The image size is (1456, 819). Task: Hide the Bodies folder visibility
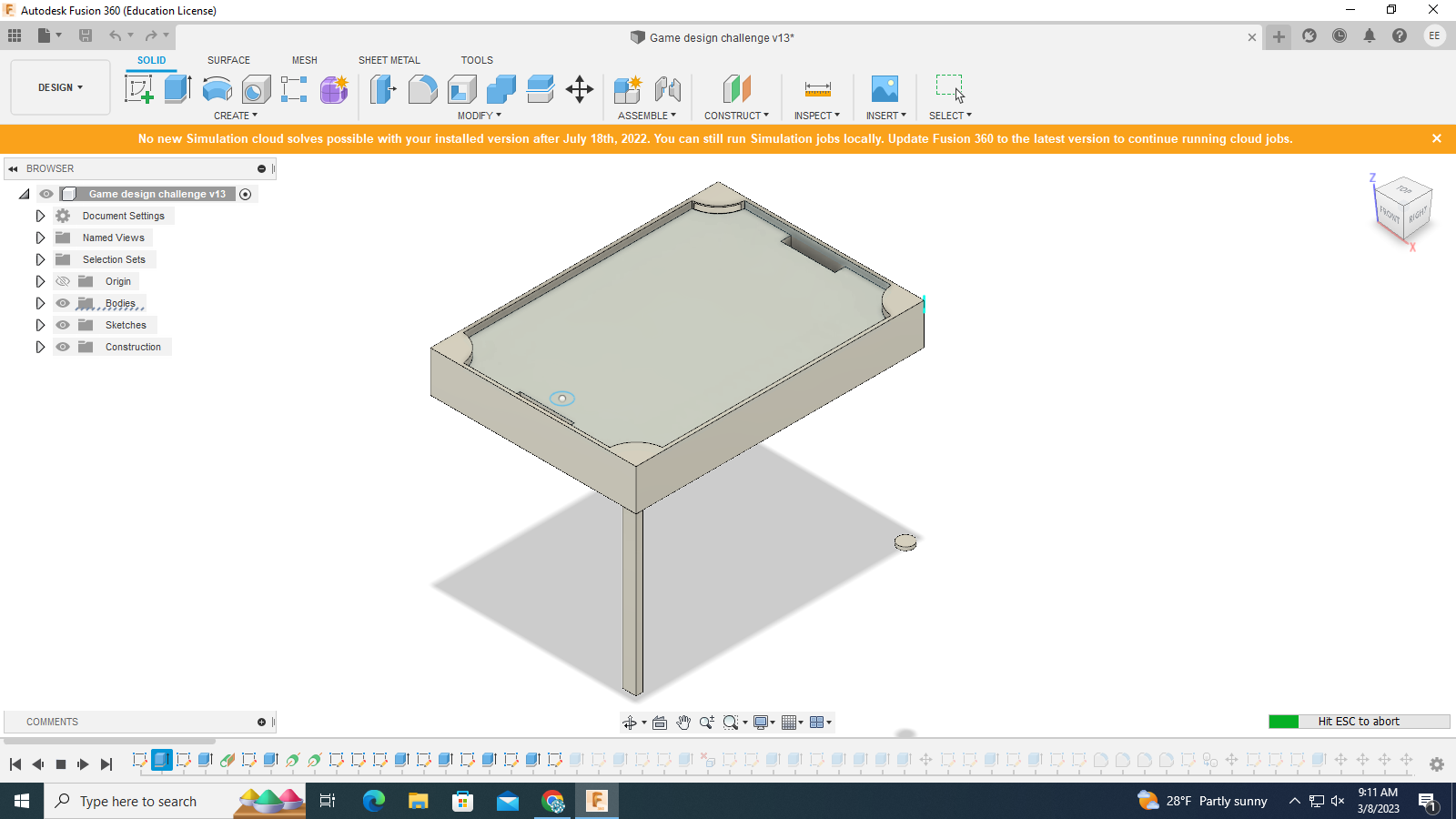(x=62, y=303)
